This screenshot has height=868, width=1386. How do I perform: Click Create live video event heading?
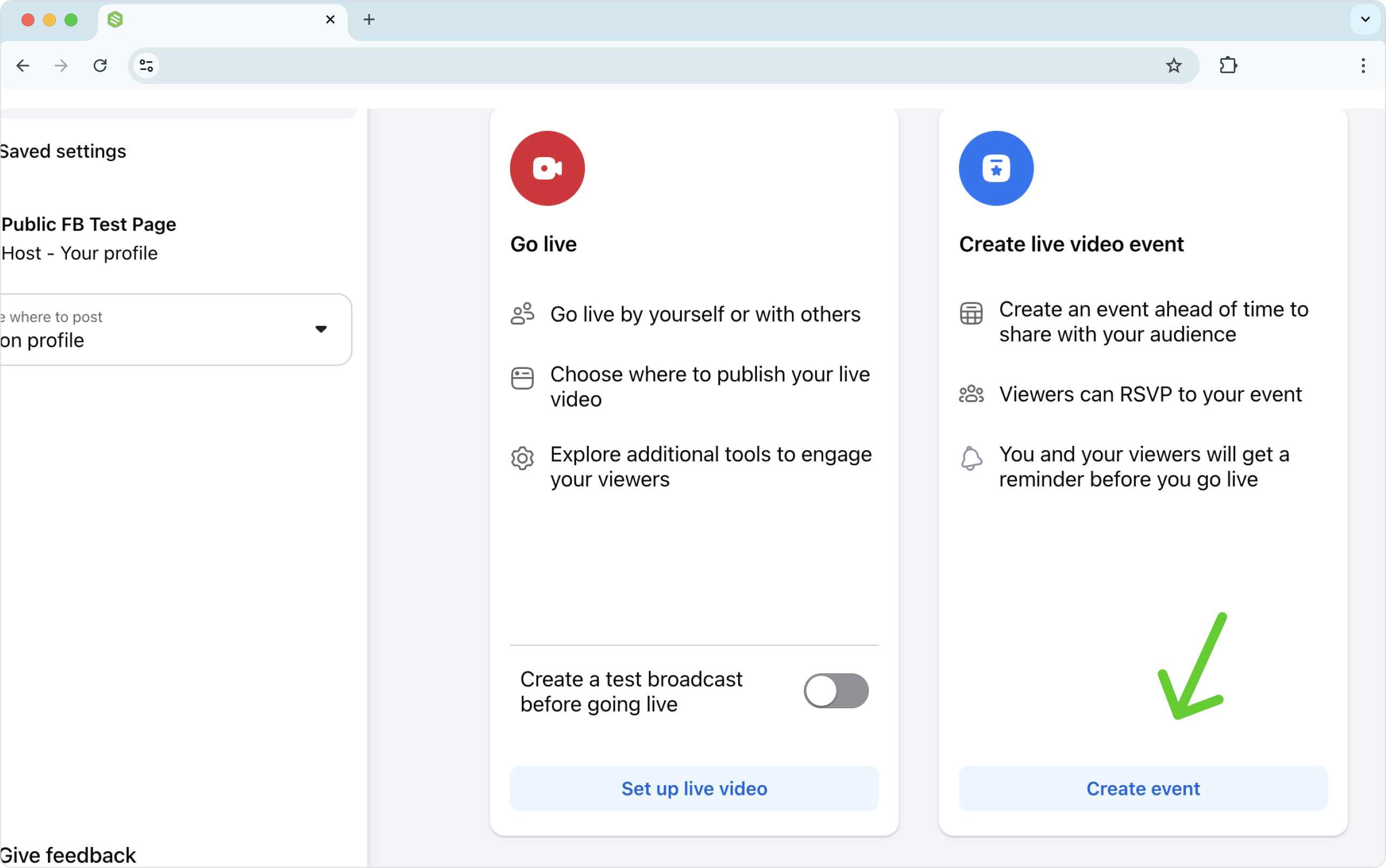1071,245
